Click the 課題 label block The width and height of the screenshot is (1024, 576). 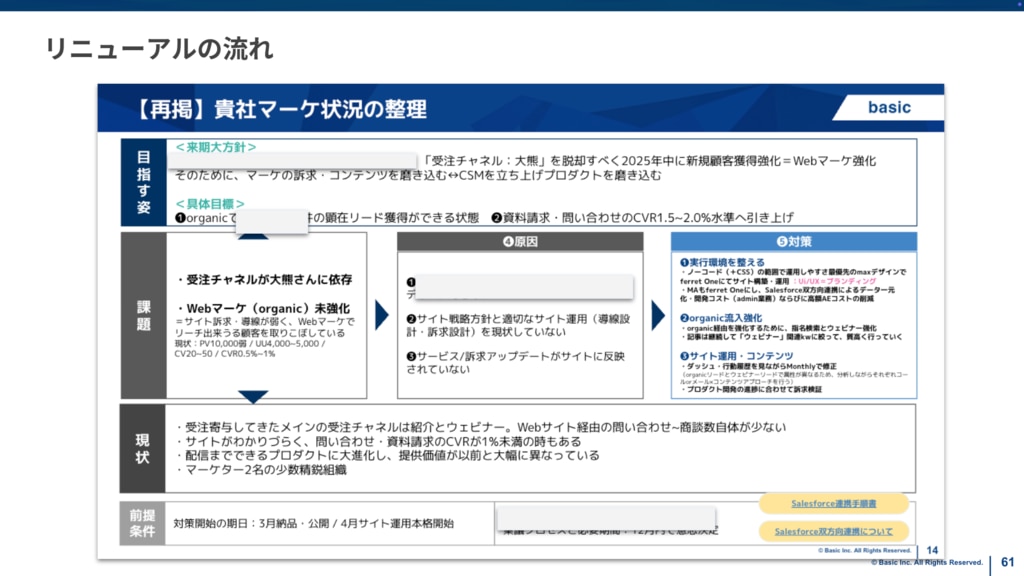(144, 315)
